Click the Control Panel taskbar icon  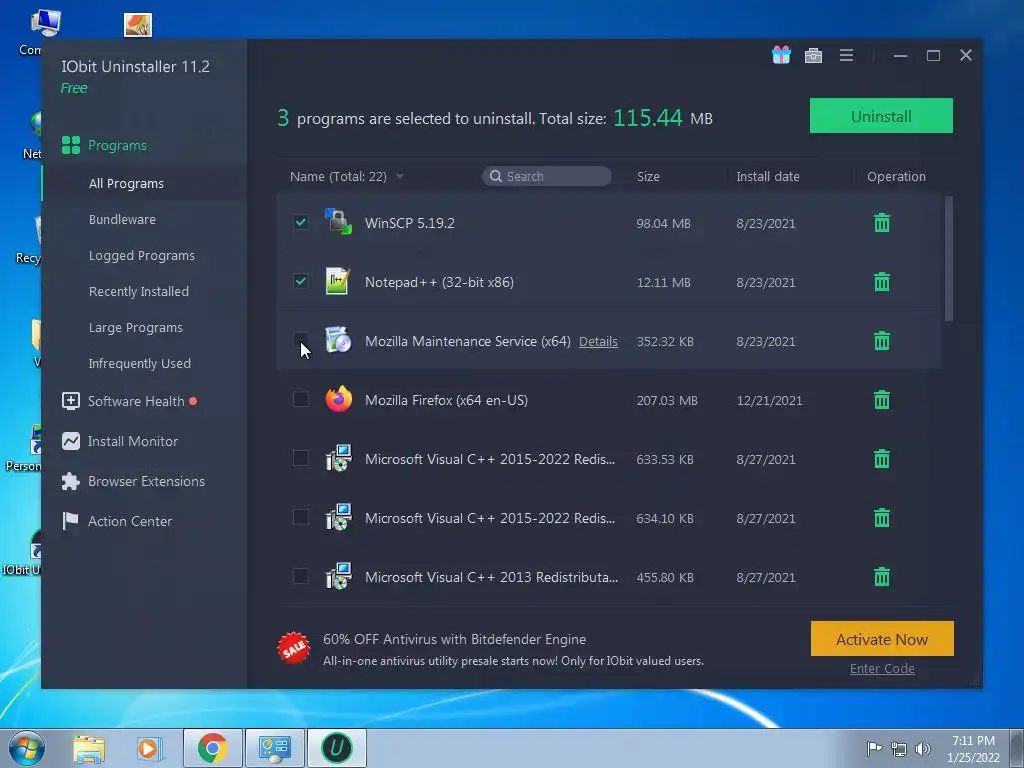[274, 748]
